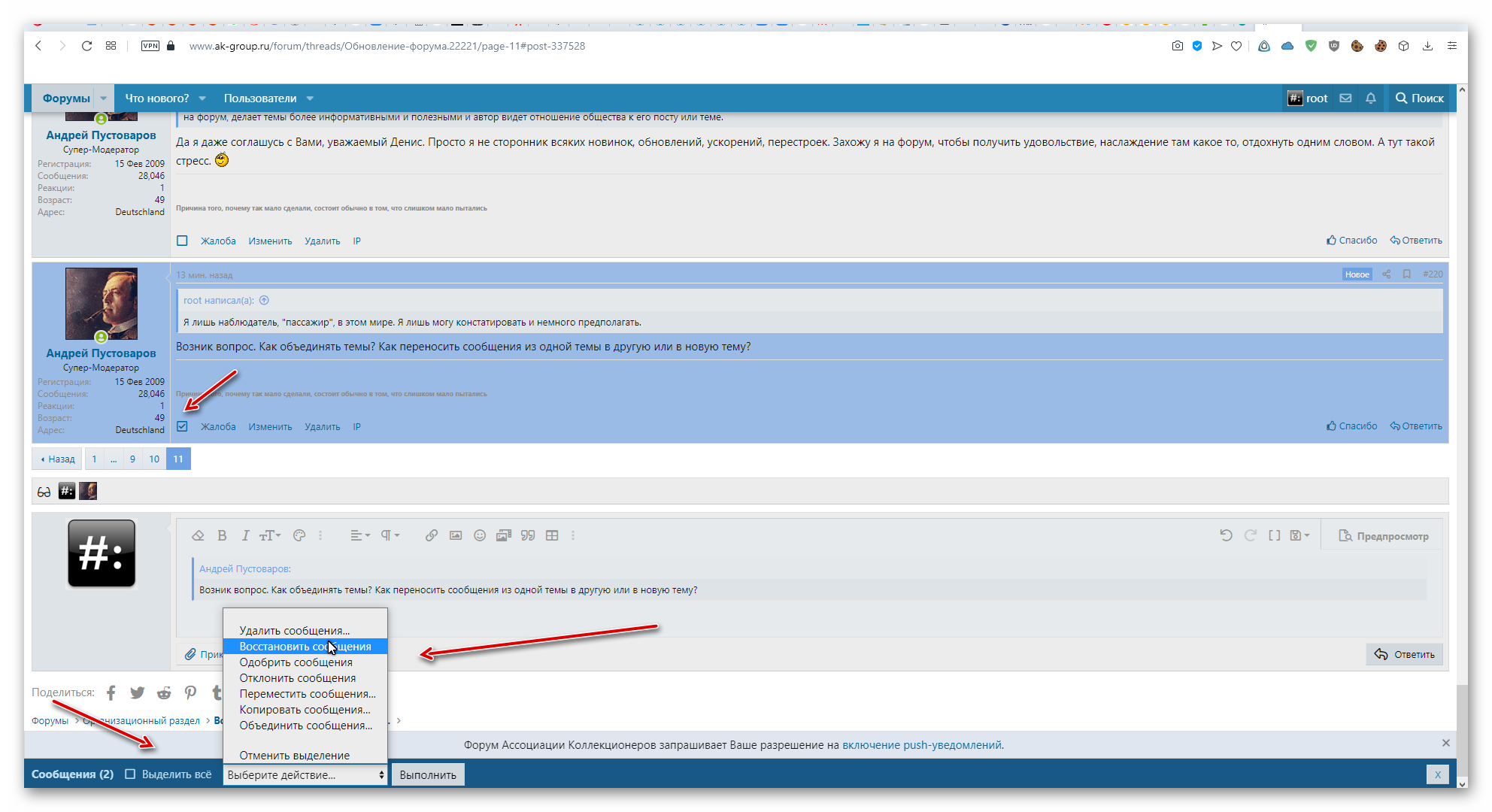
Task: Open the Выберите действие select box
Action: [x=305, y=774]
